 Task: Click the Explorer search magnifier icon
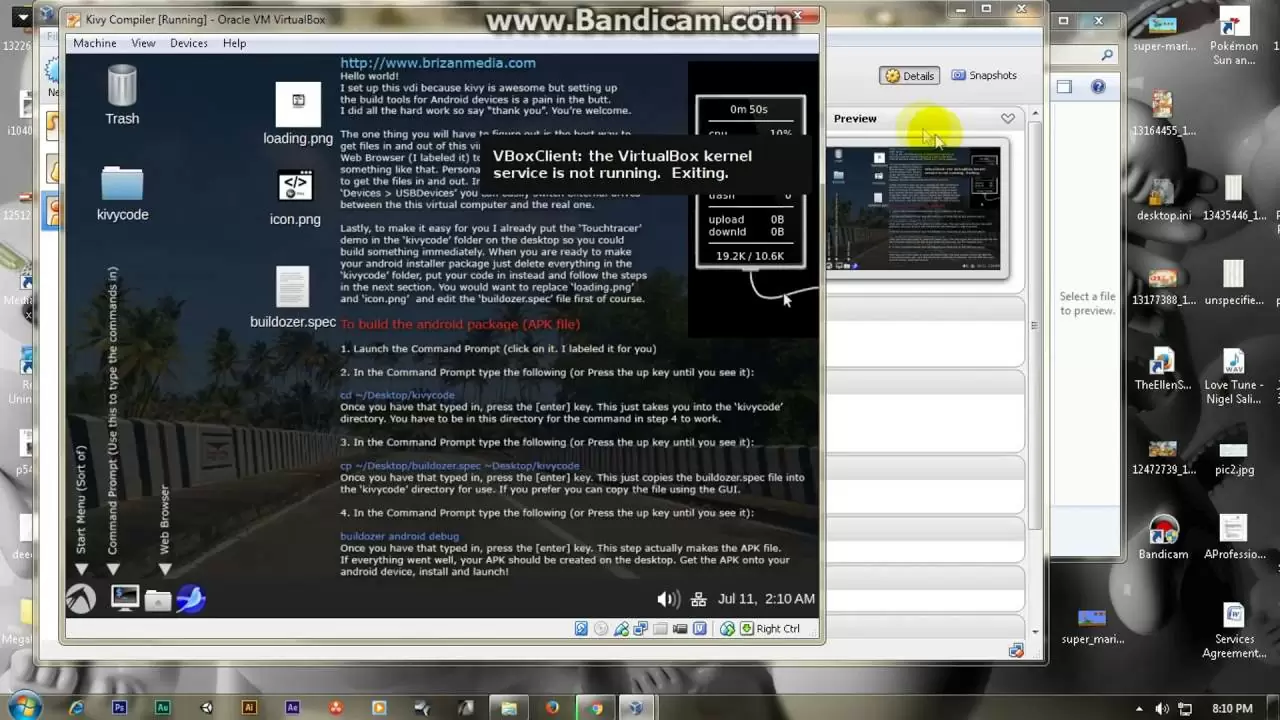(1107, 55)
